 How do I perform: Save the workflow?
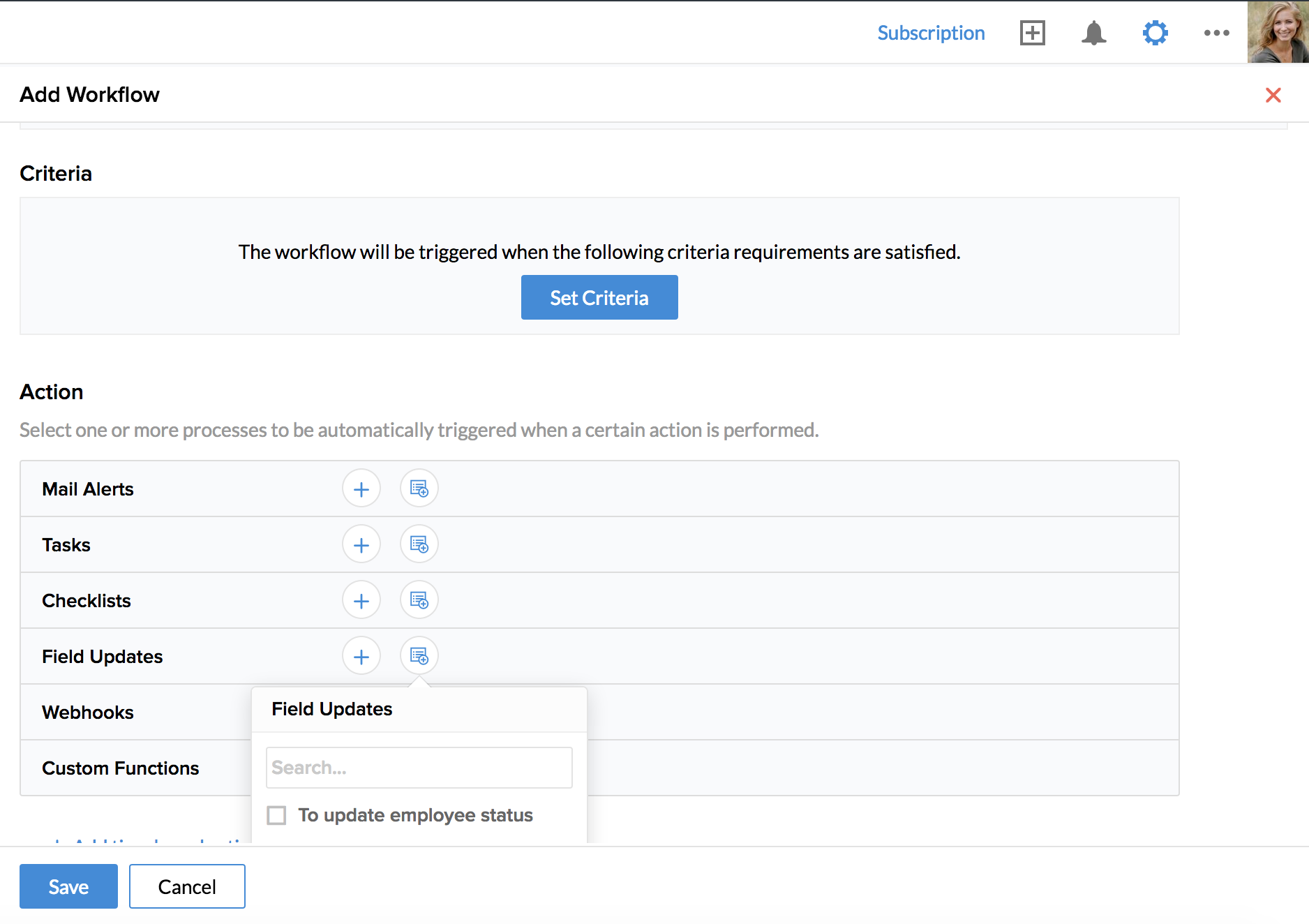[68, 886]
